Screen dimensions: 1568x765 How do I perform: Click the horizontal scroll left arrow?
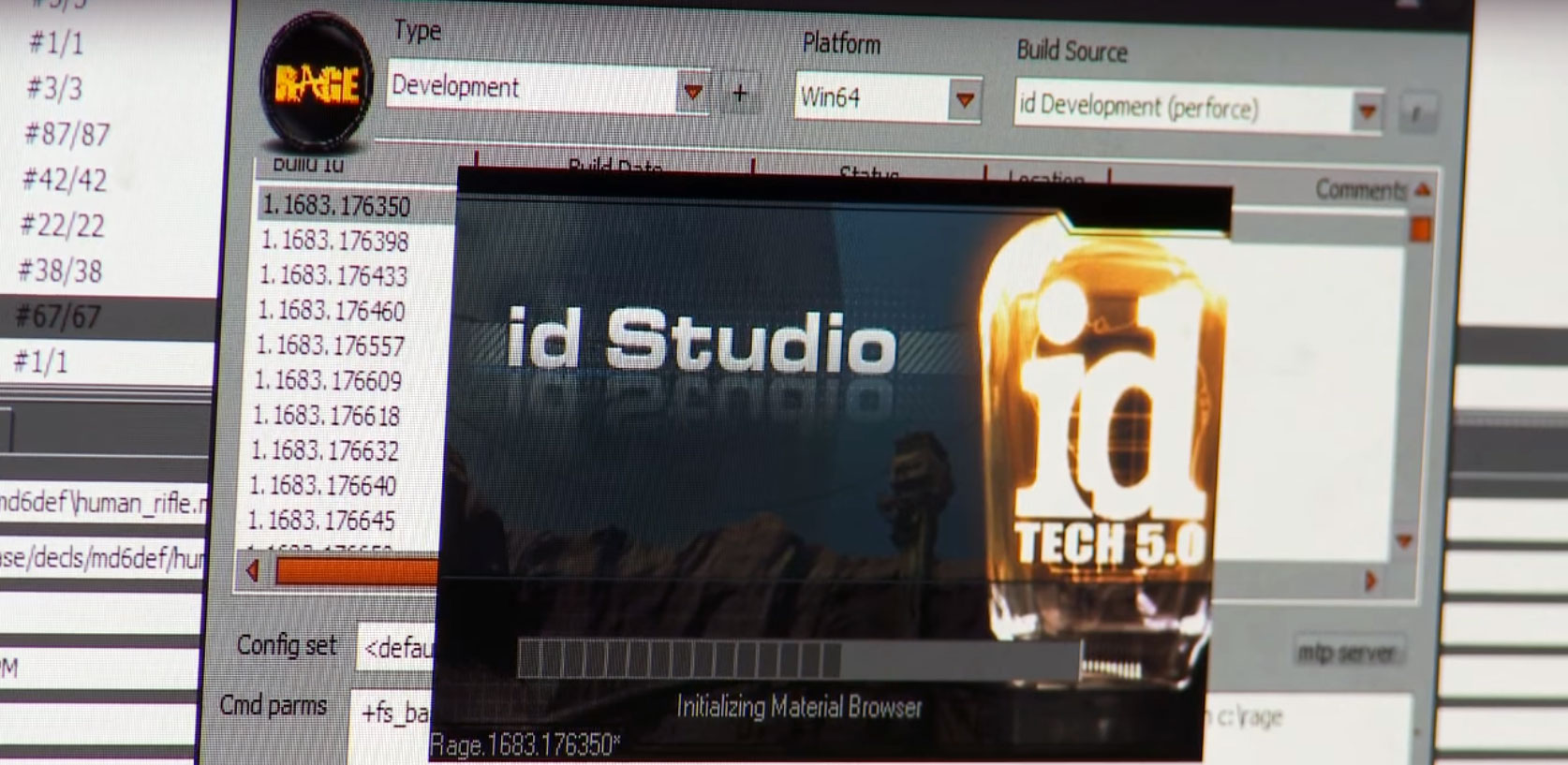pyautogui.click(x=252, y=570)
